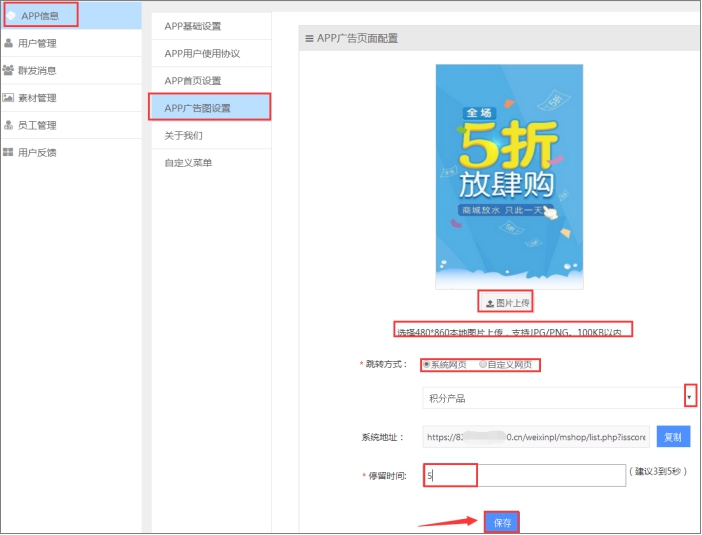Viewport: 702px width, 535px height.
Task: Click the 群发消息 group icon
Action: 8,70
